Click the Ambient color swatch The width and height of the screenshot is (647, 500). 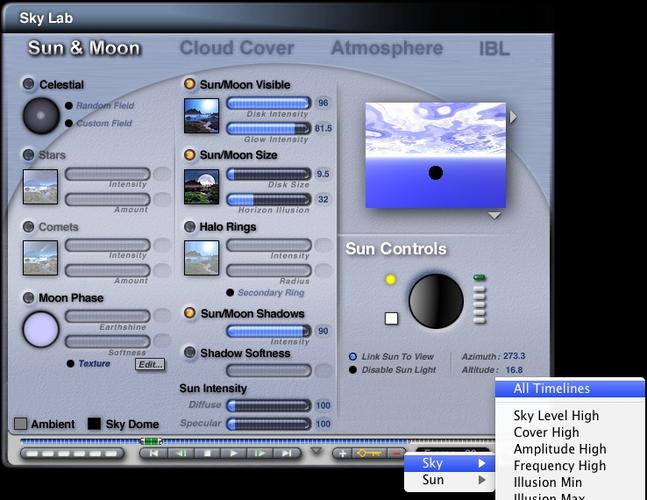[x=21, y=424]
